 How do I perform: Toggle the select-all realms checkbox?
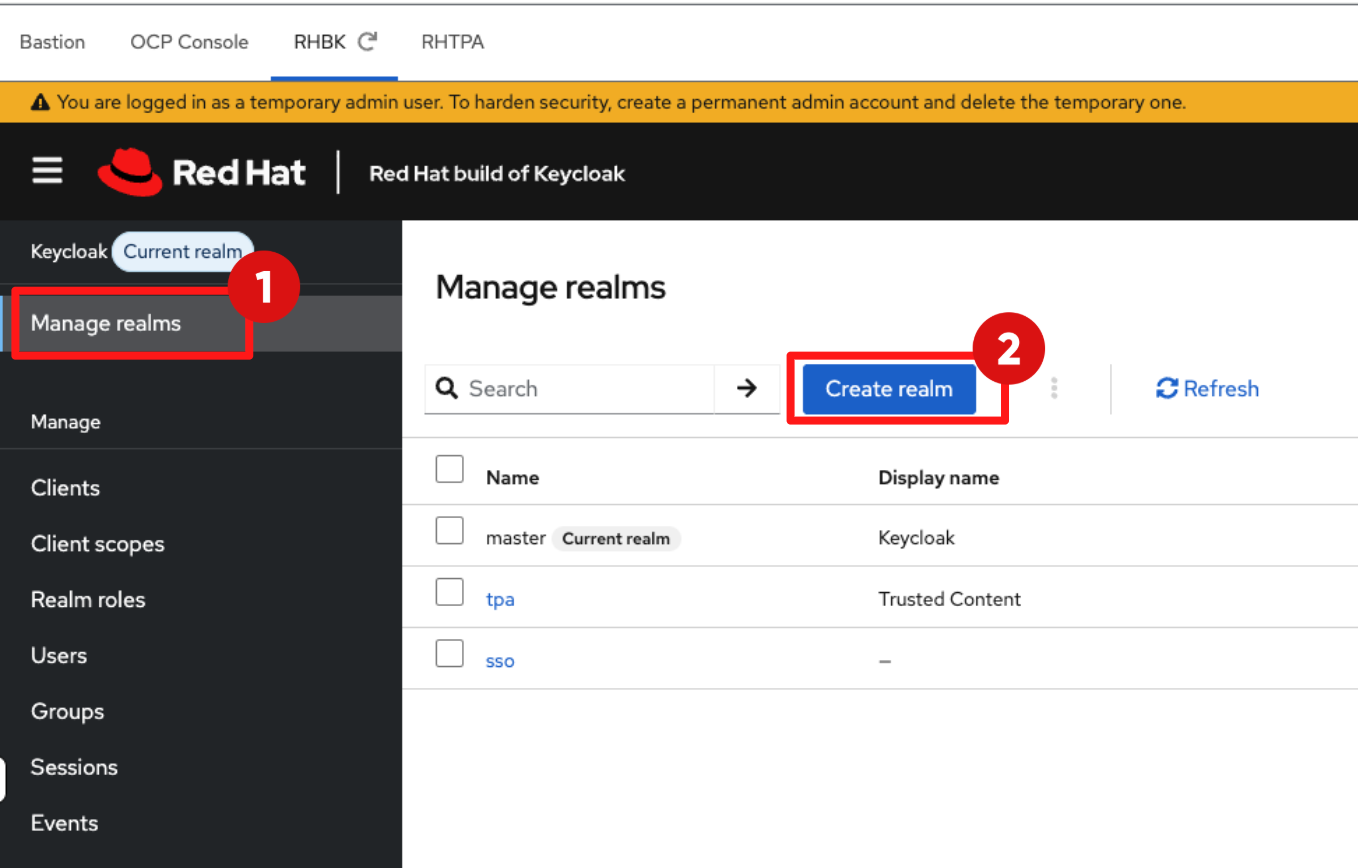(x=450, y=469)
